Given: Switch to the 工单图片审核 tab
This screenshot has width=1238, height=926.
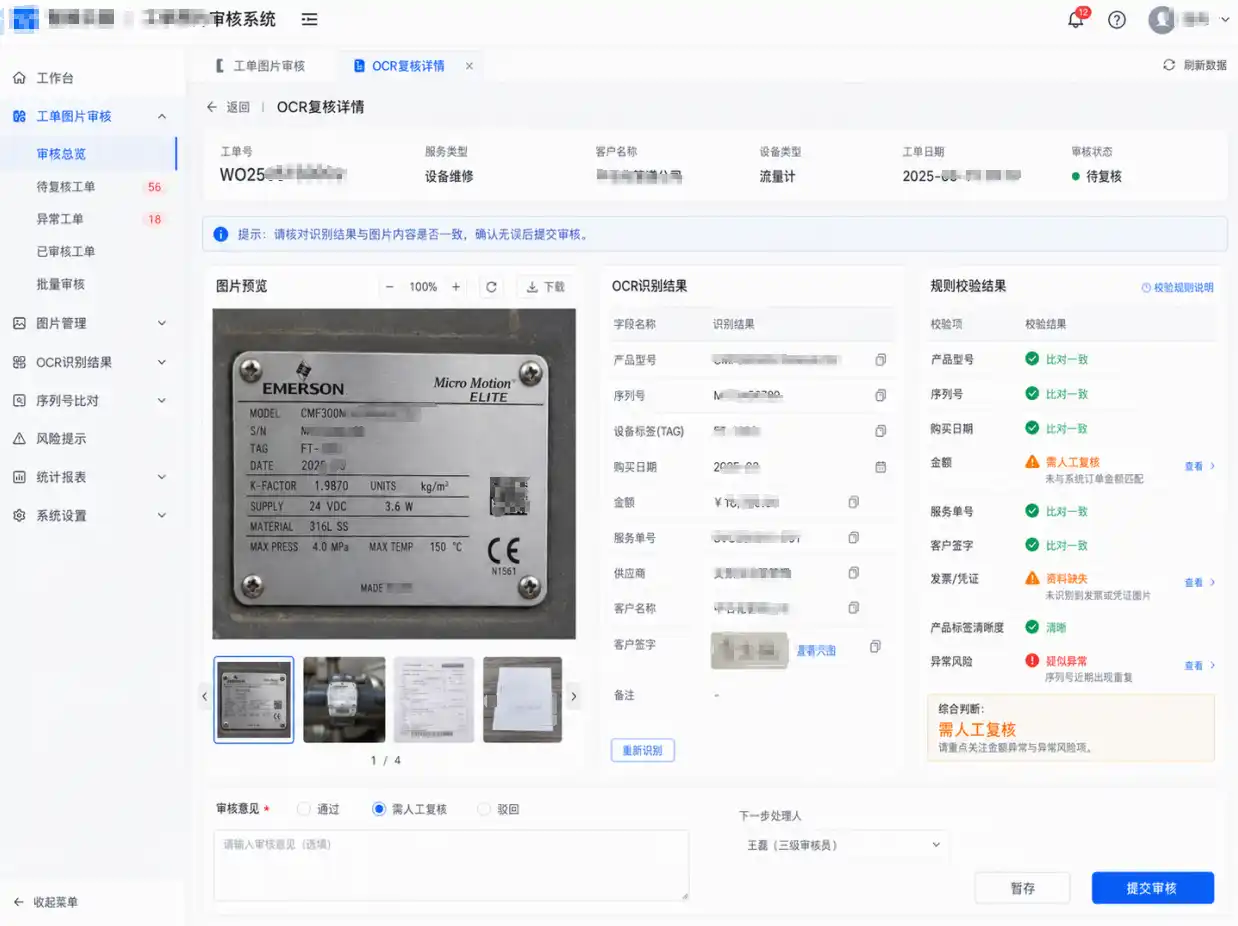Looking at the screenshot, I should (x=261, y=66).
